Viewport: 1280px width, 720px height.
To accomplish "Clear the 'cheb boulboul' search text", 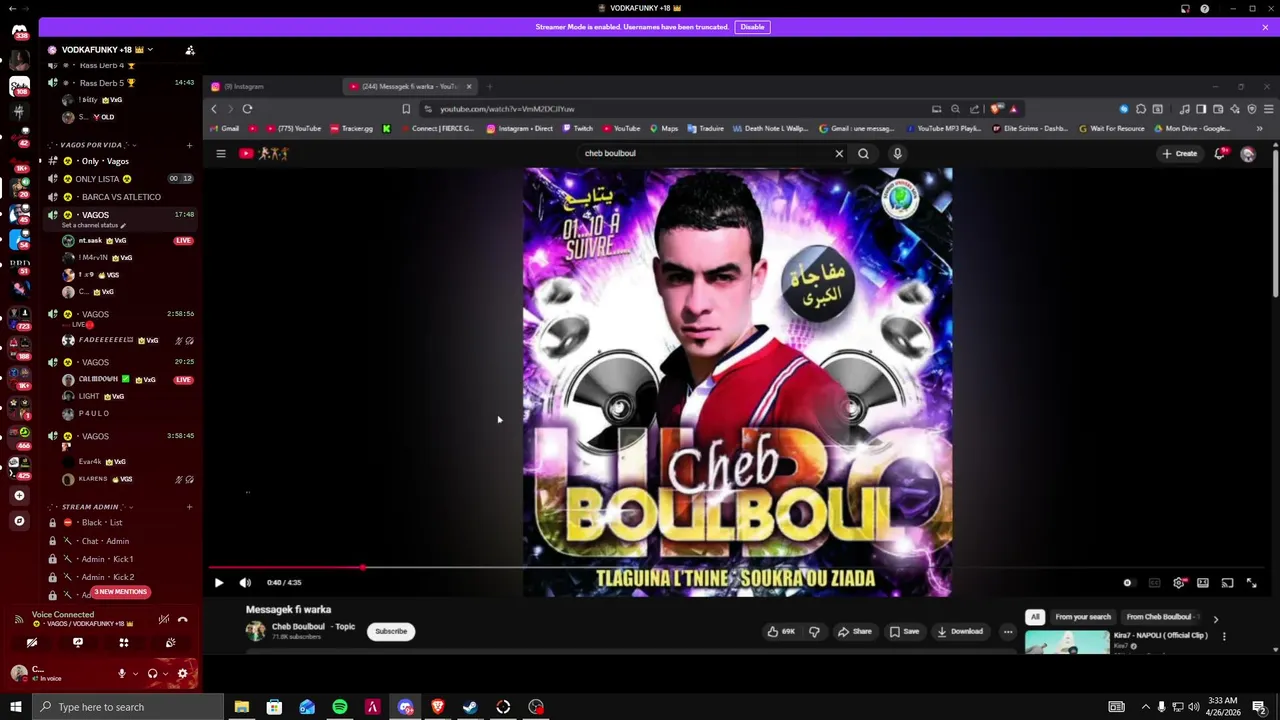I will (x=839, y=153).
